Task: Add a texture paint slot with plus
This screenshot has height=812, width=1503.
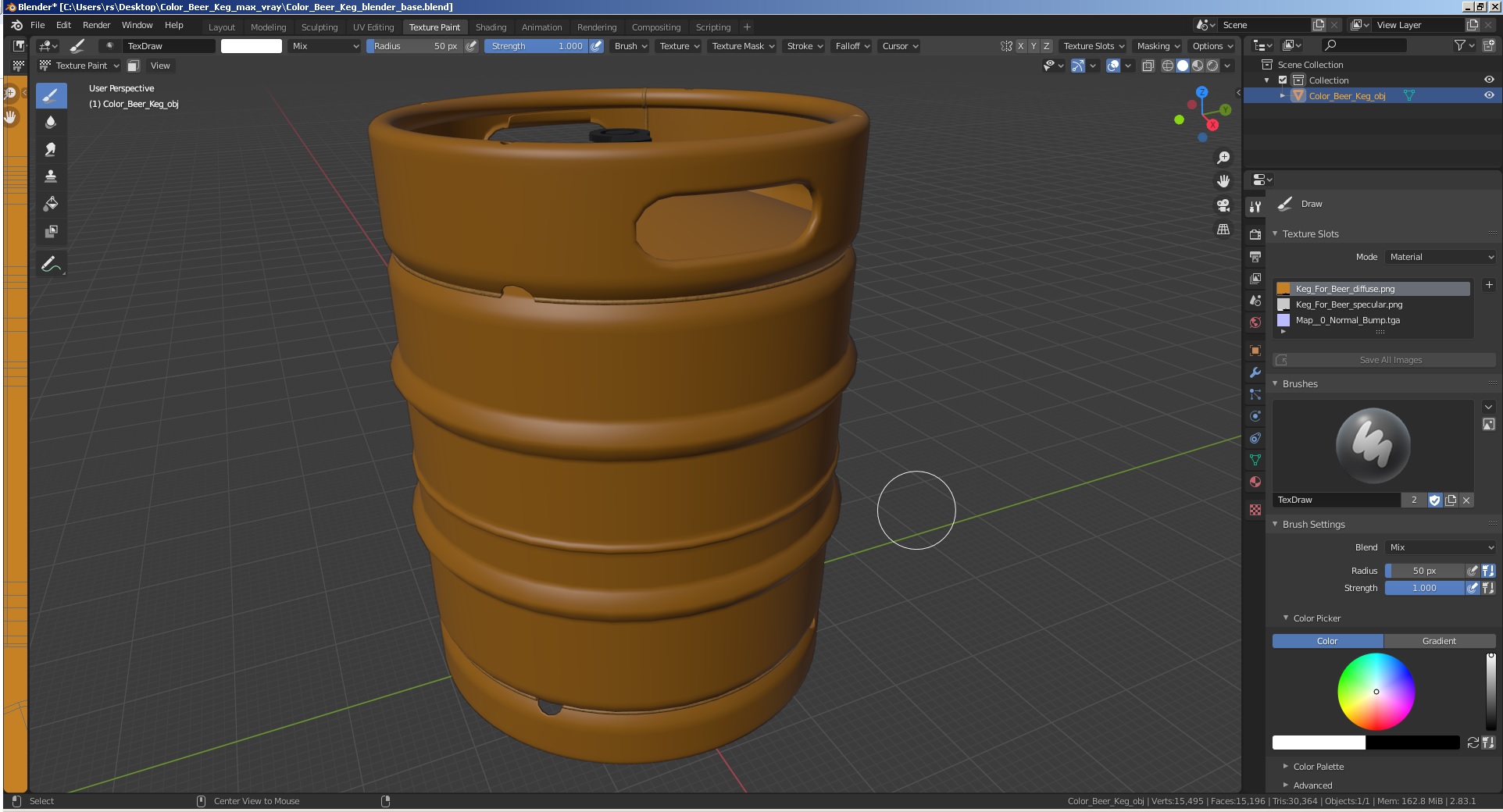Action: 1489,285
